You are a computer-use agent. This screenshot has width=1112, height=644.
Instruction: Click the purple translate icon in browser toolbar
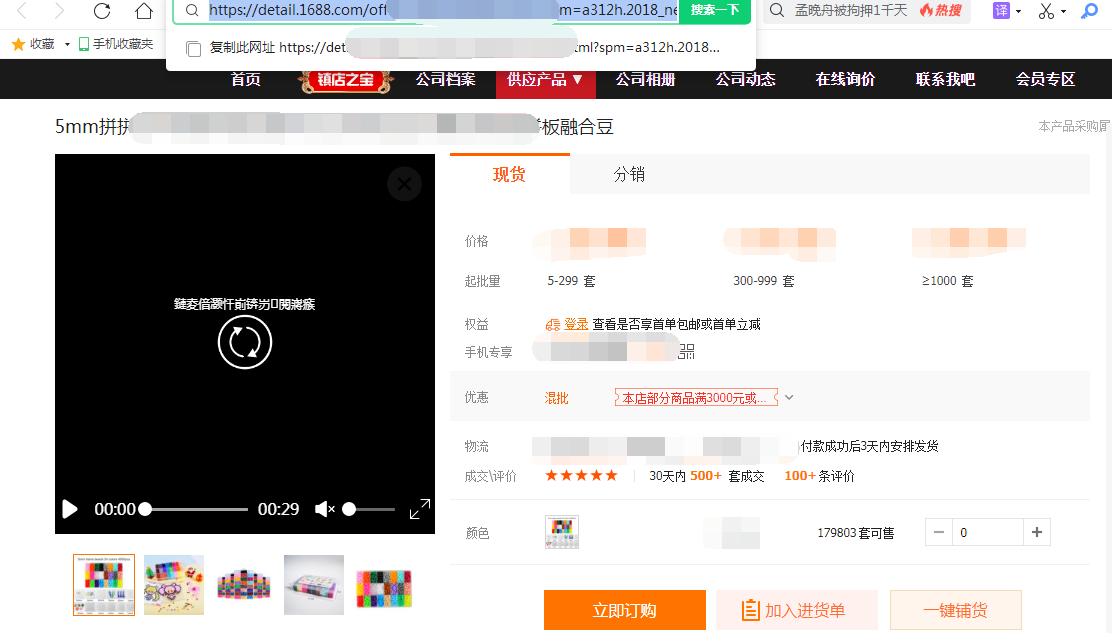(x=1000, y=11)
